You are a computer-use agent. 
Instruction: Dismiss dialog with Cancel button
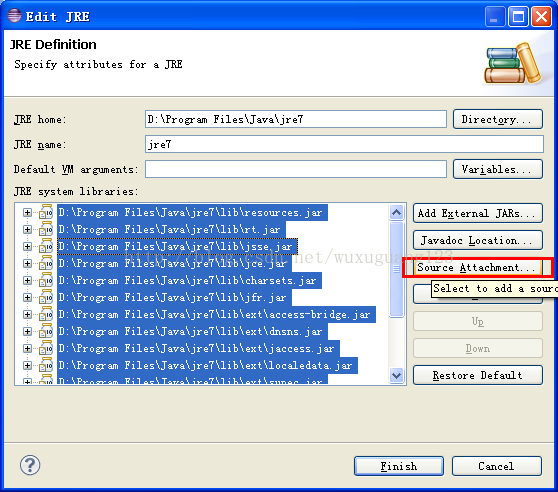coord(497,466)
